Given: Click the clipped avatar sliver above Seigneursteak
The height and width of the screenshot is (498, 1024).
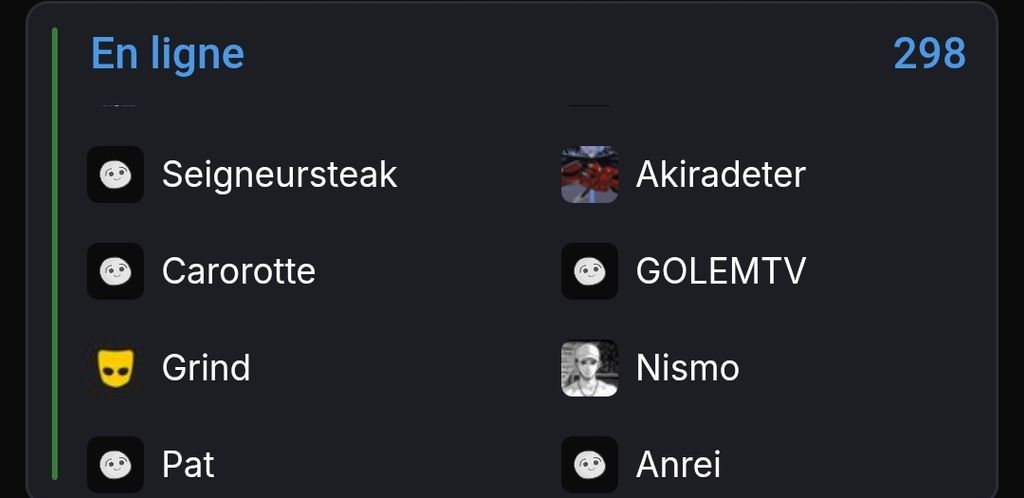Looking at the screenshot, I should [116, 103].
